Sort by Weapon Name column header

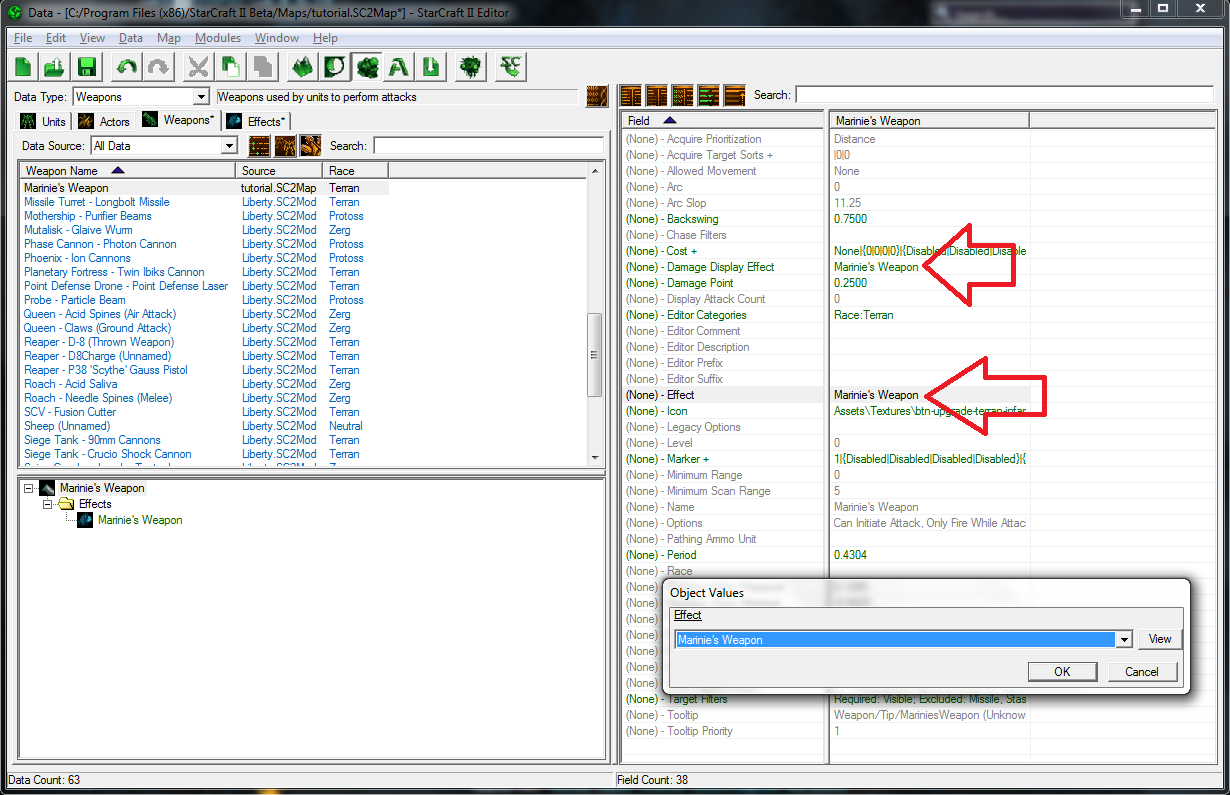pyautogui.click(x=129, y=171)
